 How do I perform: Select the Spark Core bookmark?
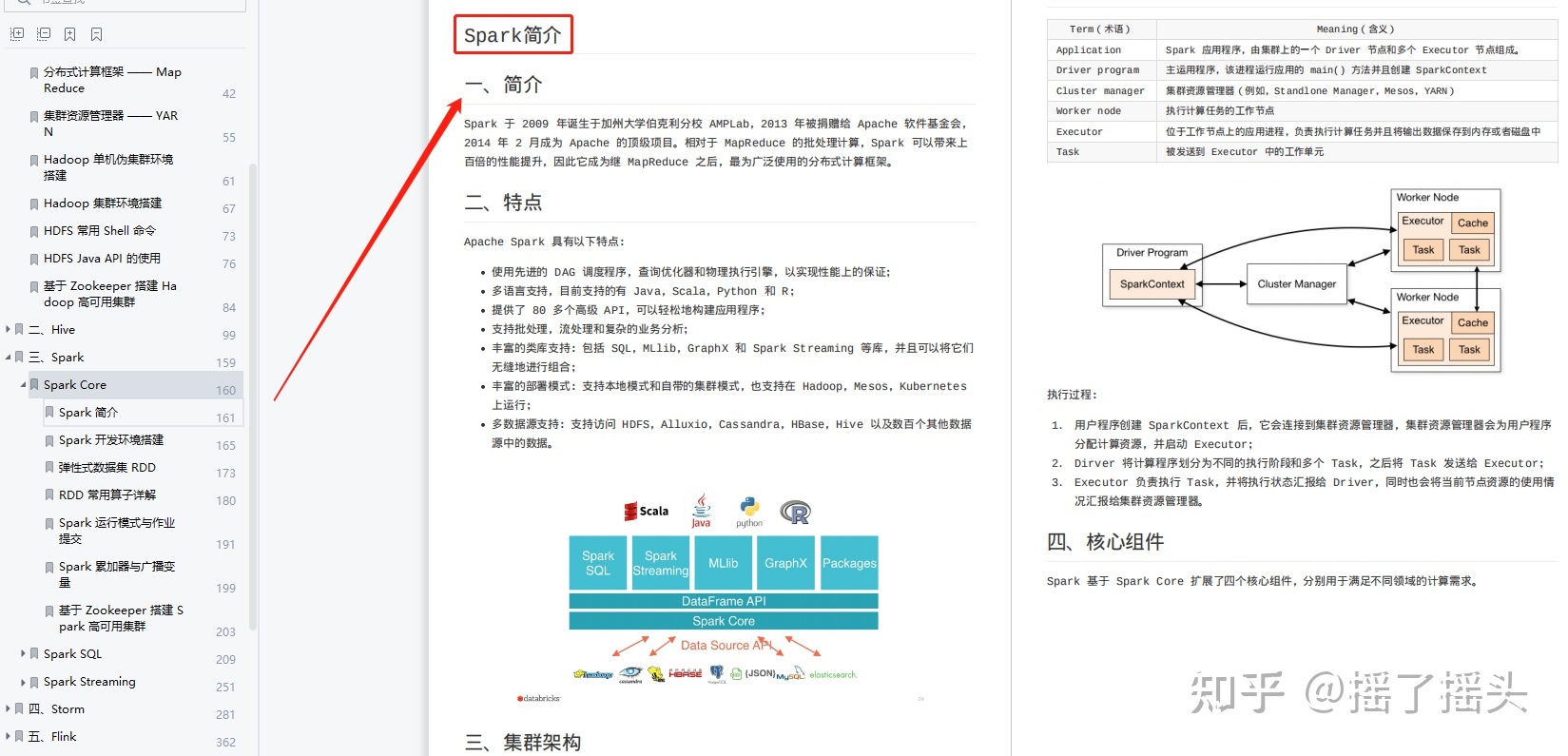pyautogui.click(x=75, y=384)
